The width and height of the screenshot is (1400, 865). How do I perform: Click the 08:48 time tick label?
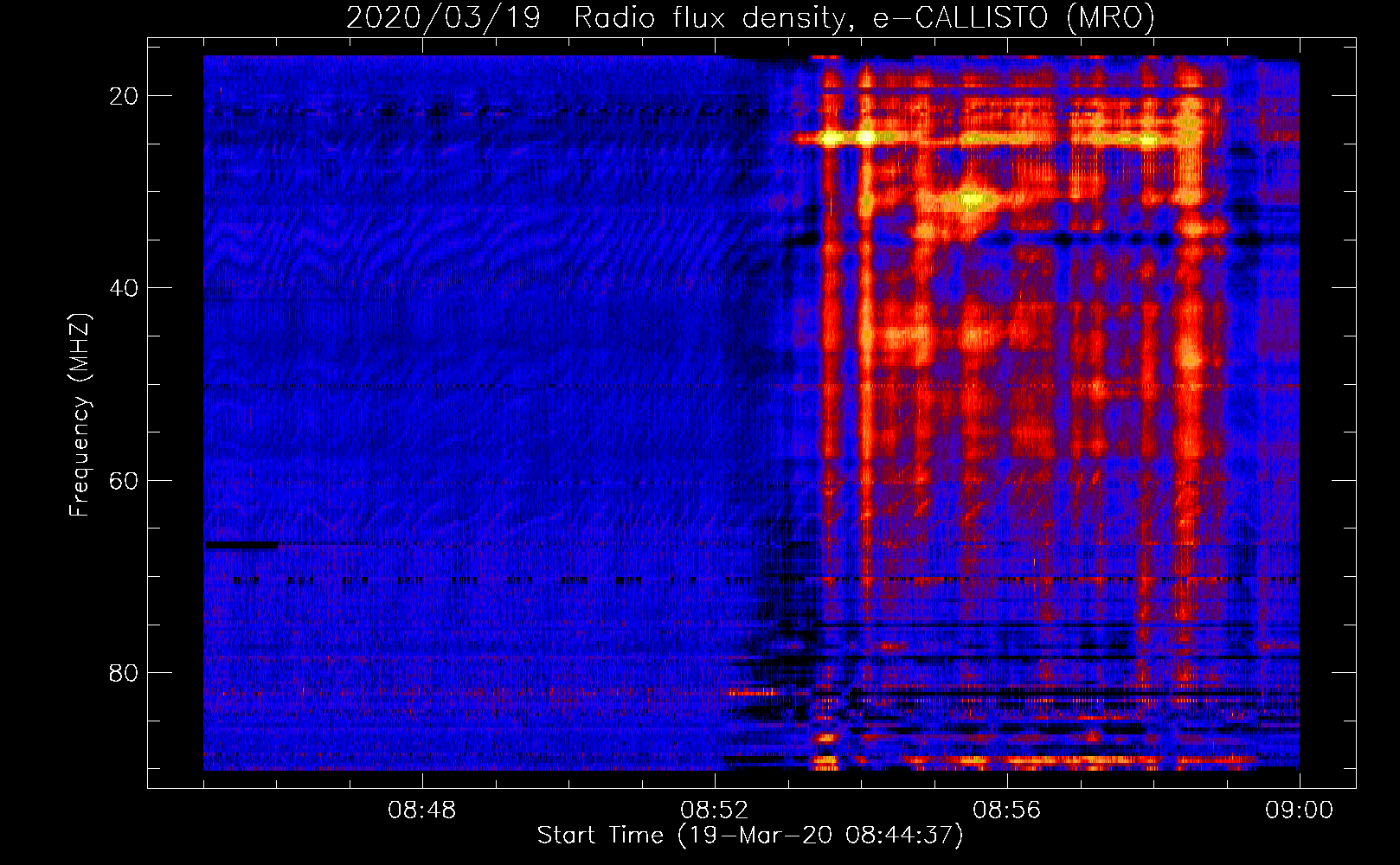tap(422, 811)
